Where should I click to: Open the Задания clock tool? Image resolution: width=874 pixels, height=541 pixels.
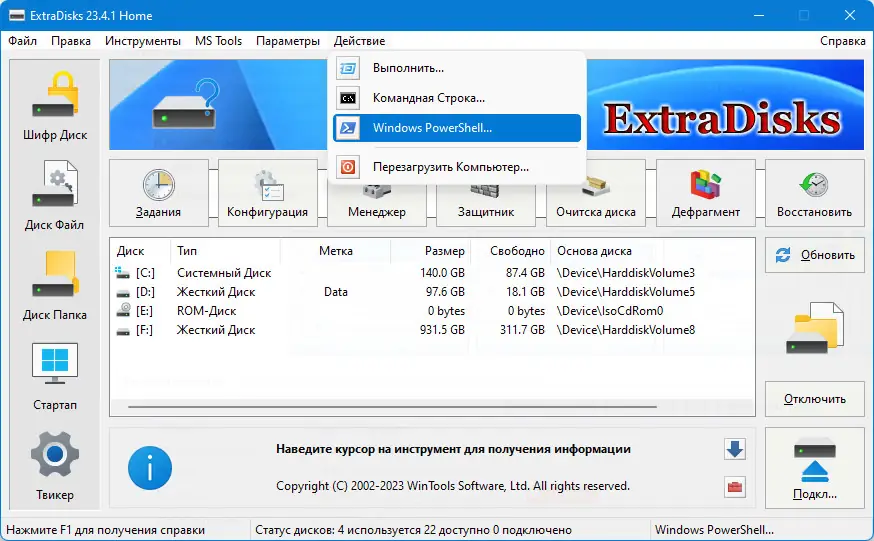158,193
